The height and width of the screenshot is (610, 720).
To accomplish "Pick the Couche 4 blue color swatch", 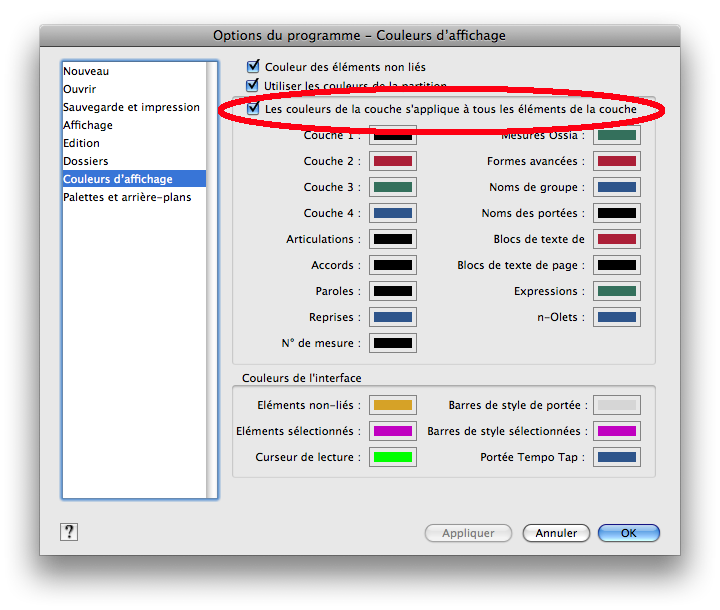I will [393, 213].
